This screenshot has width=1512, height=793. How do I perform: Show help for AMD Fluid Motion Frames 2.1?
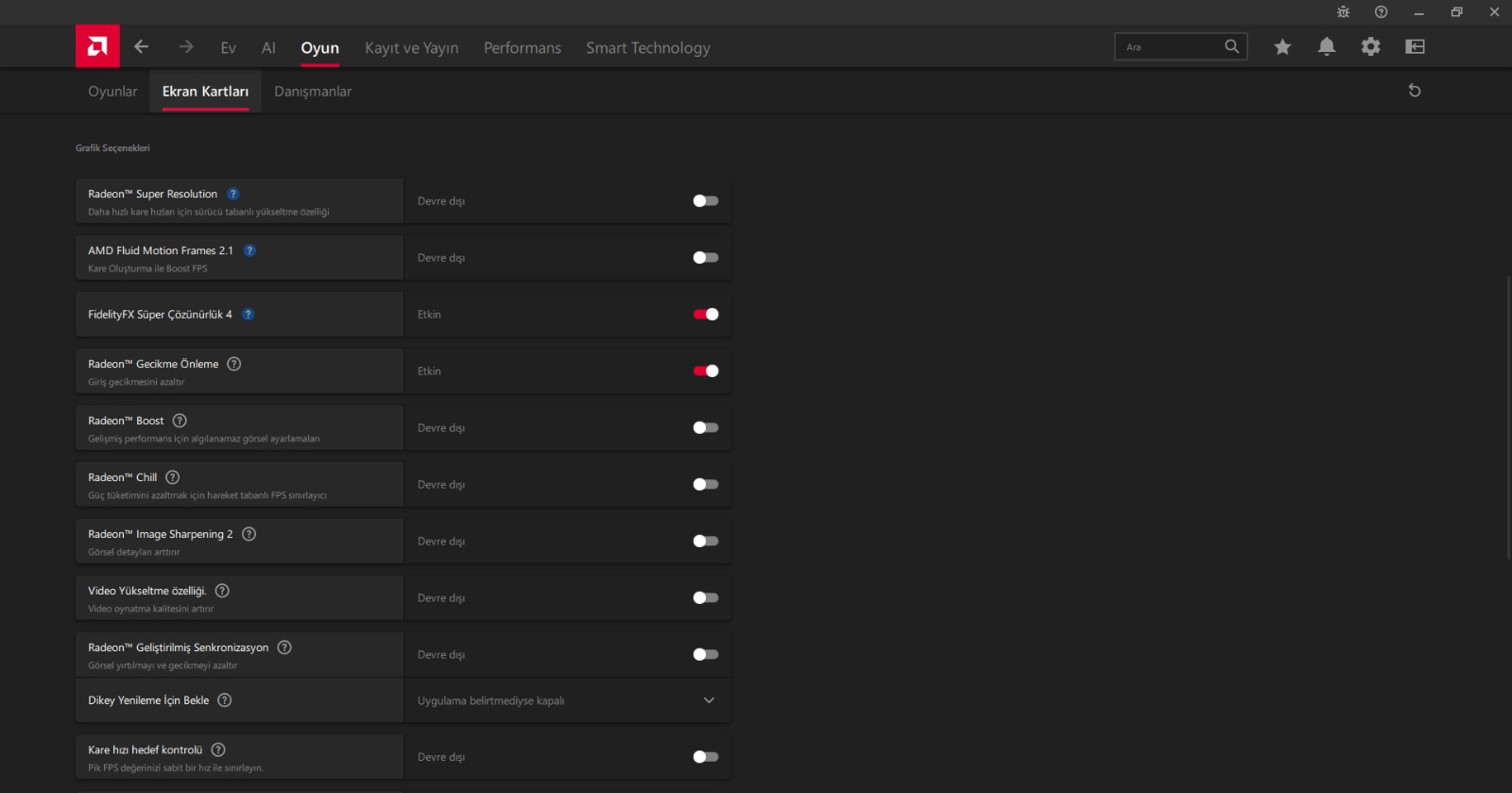click(x=249, y=250)
